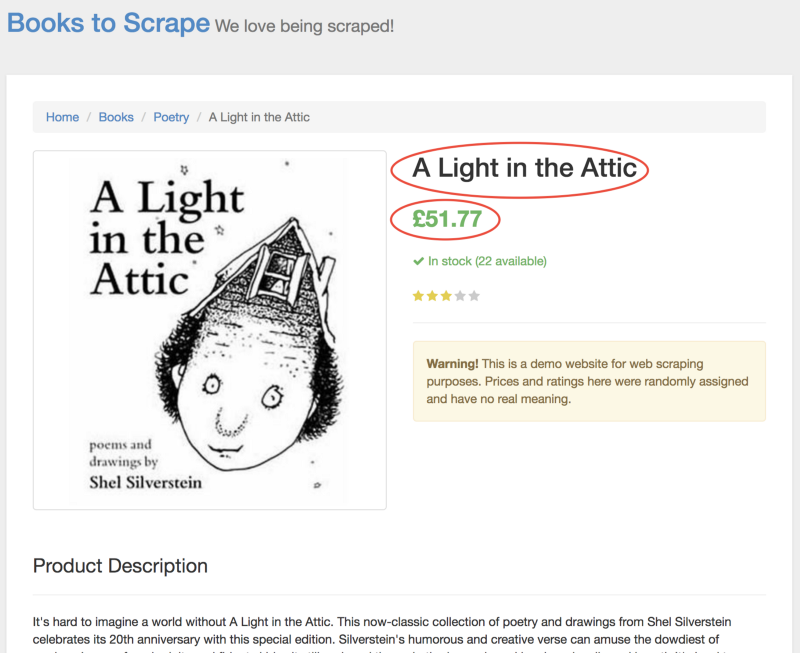Click the fifth gray rating star
Viewport: 800px width, 653px height.
(474, 296)
